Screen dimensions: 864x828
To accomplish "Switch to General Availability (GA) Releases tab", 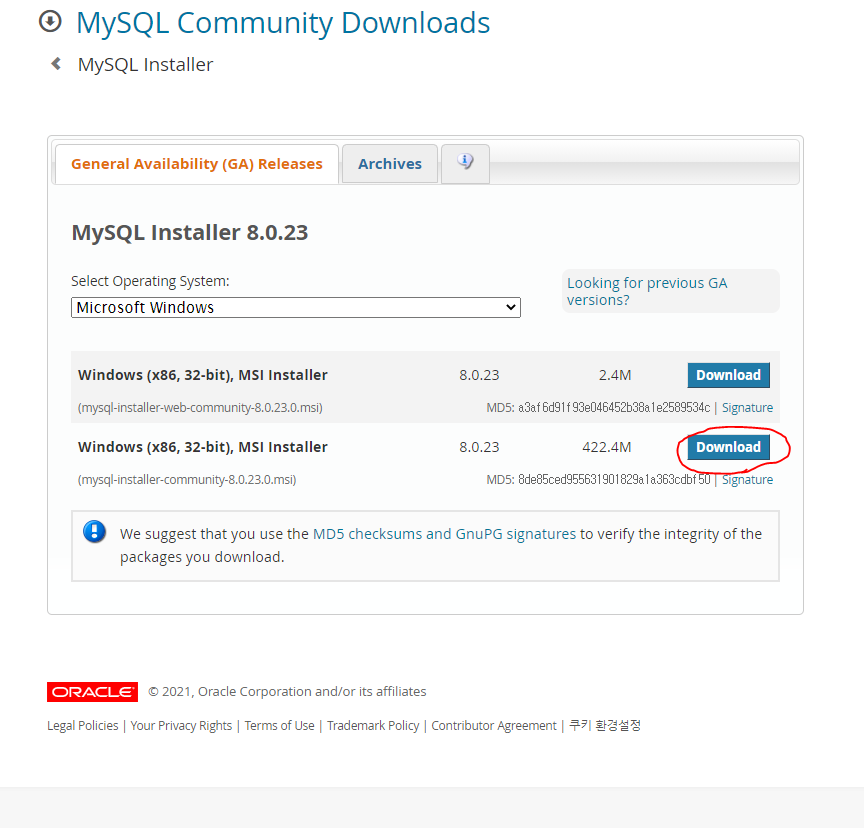I will [x=197, y=164].
